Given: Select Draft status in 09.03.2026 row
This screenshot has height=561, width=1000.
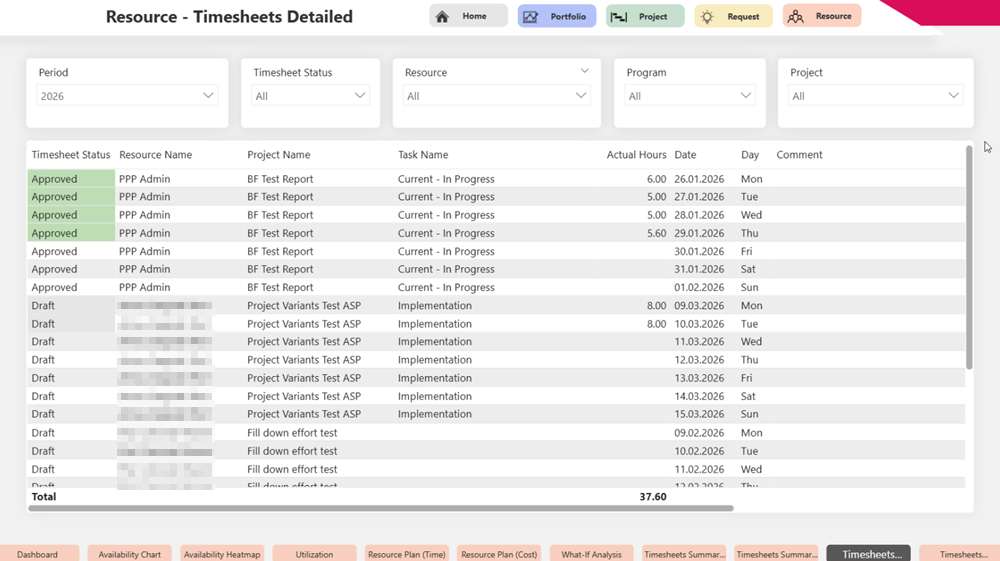Looking at the screenshot, I should point(43,305).
